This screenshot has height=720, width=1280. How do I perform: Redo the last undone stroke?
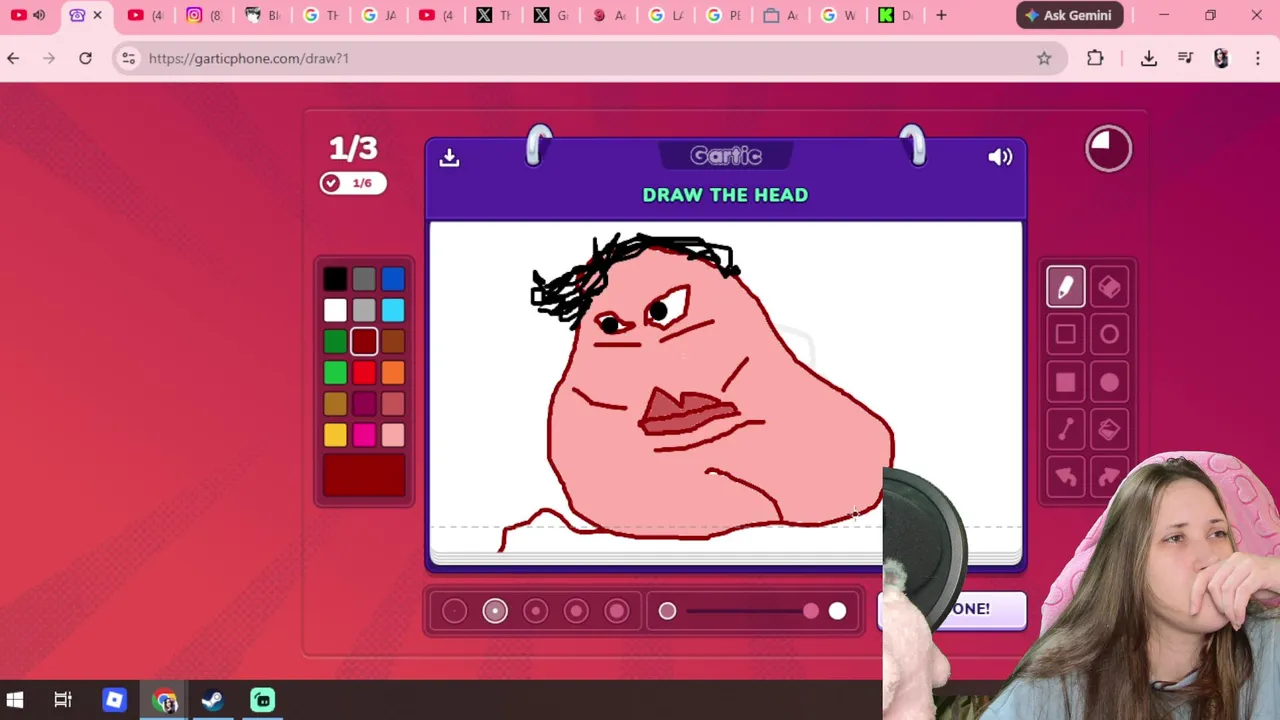point(1107,477)
